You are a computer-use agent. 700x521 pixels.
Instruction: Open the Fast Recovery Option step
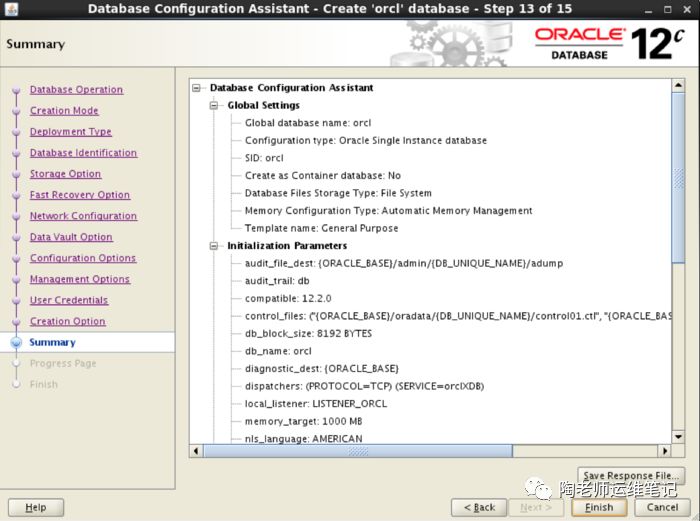79,195
